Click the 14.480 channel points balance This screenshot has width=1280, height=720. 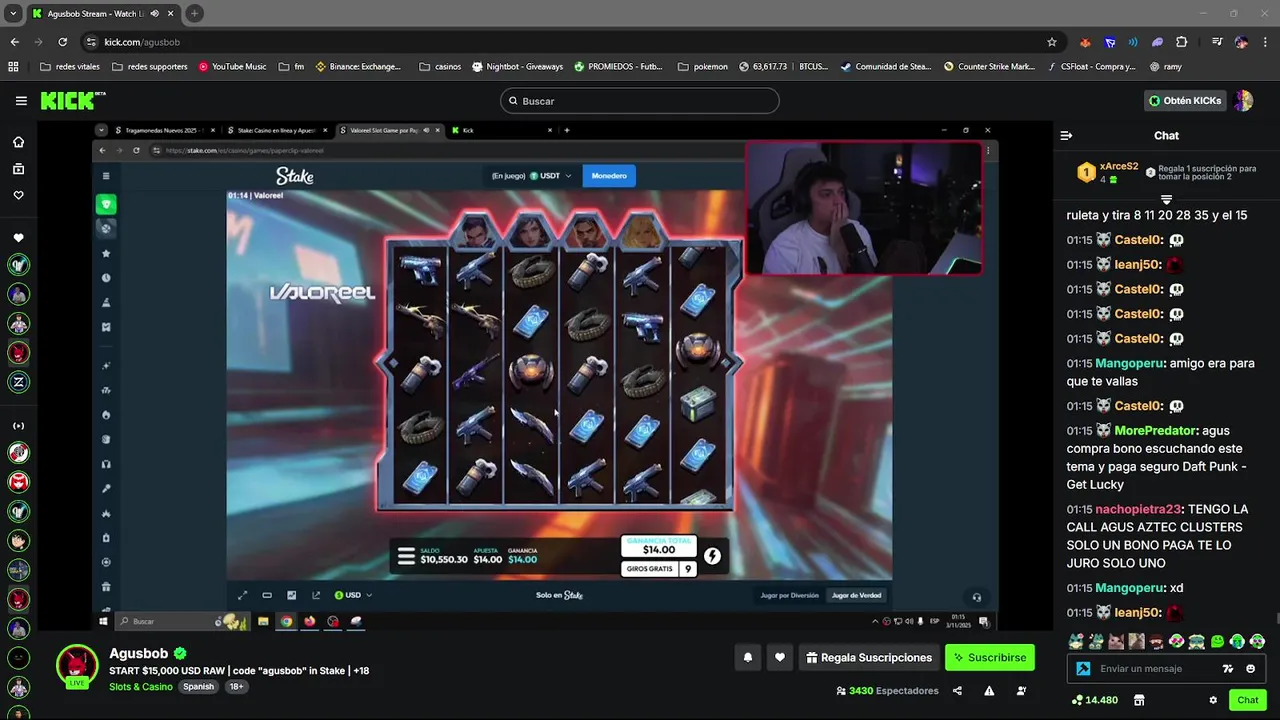[1094, 700]
